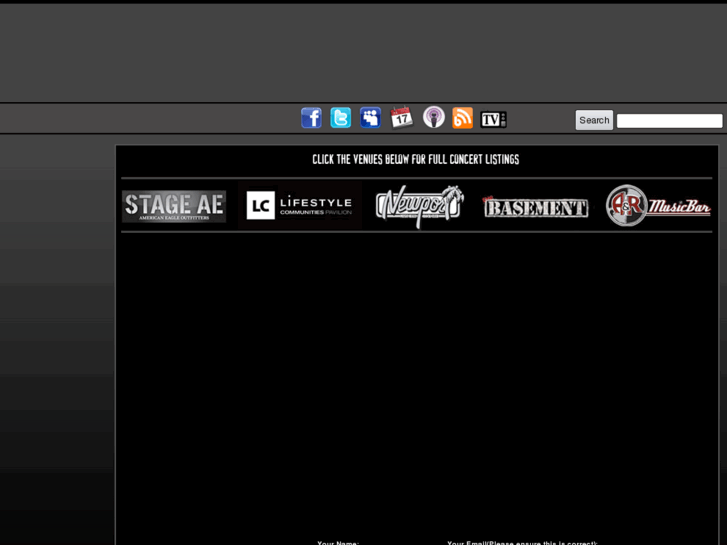Click the TV icon
Screen dimensions: 727x545
[x=493, y=120]
